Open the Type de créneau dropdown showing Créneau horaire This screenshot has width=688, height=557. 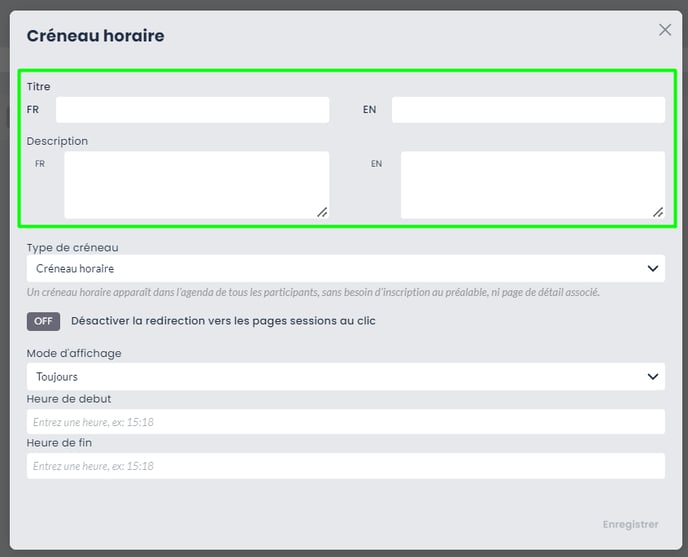[x=346, y=268]
